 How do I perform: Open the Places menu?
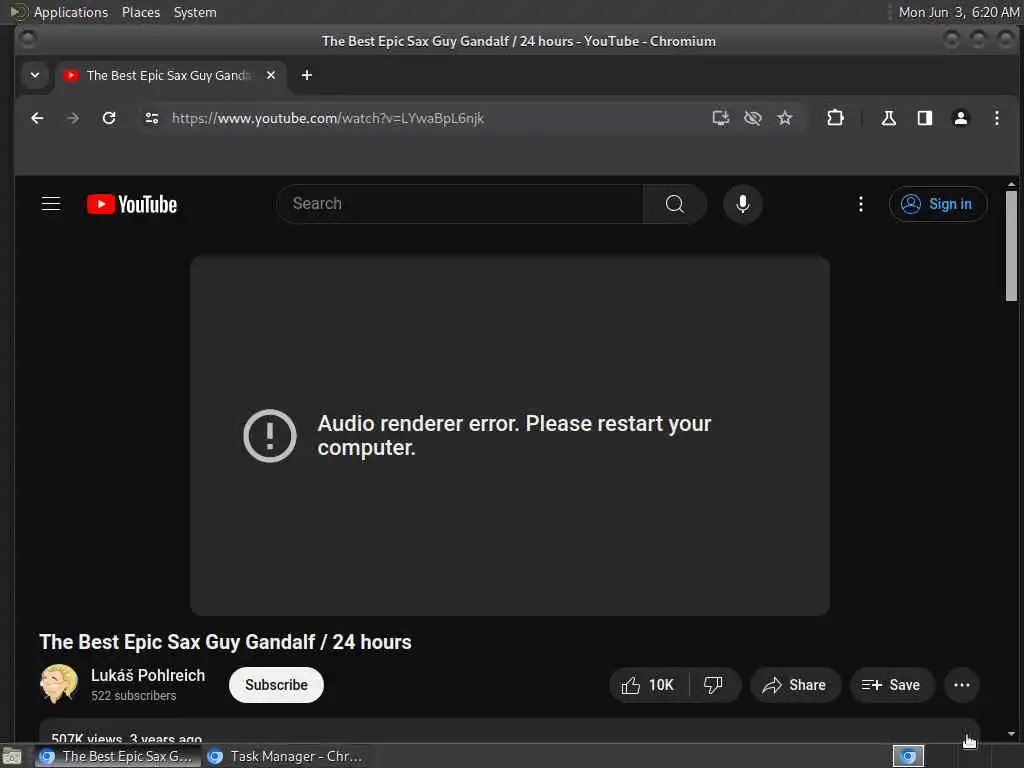coord(141,12)
